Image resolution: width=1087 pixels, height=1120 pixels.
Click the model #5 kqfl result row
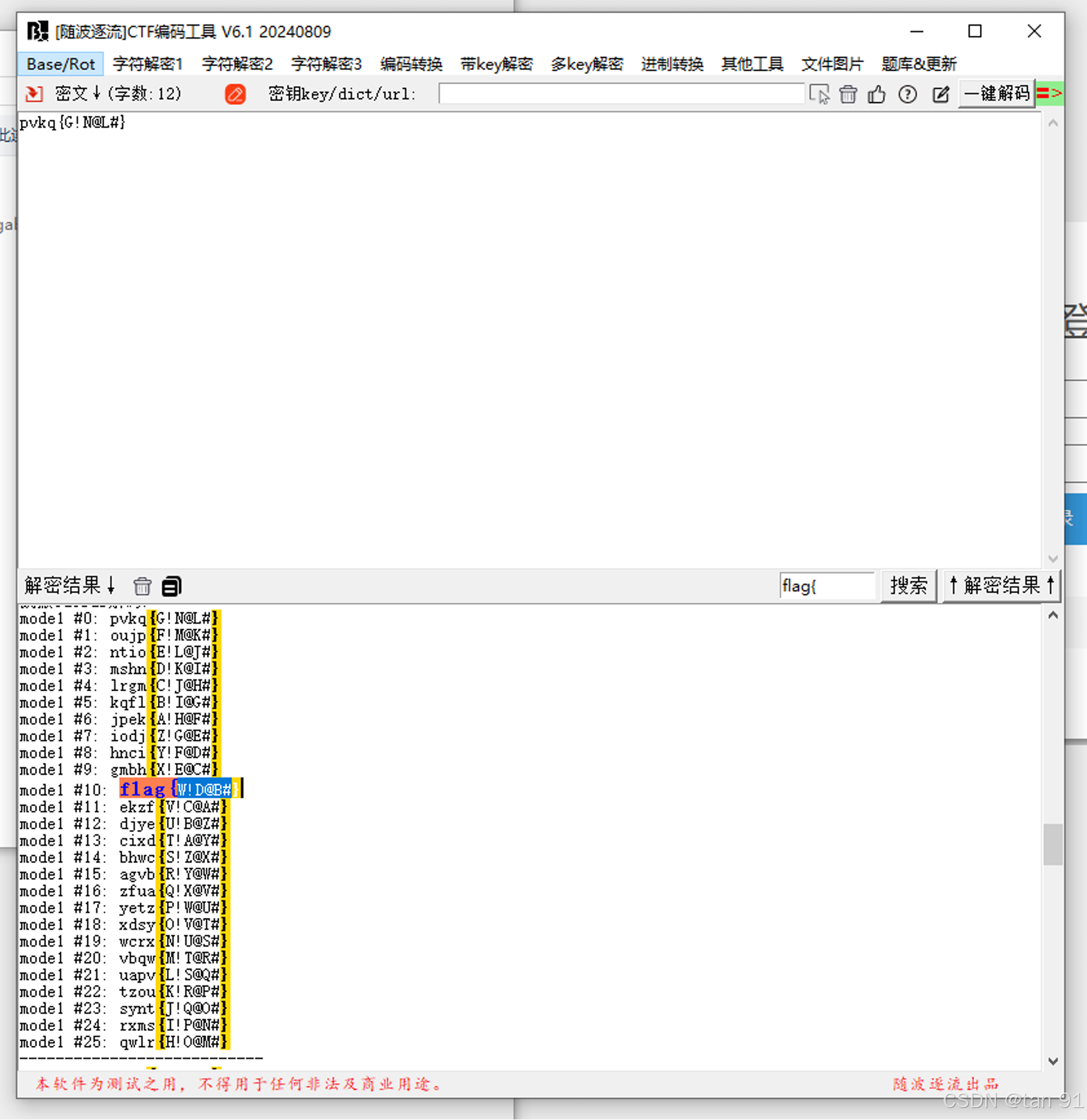[x=120, y=702]
